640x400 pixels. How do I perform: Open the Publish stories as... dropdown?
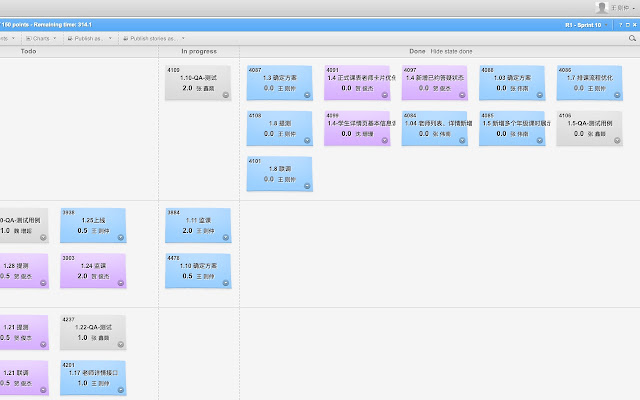click(153, 38)
